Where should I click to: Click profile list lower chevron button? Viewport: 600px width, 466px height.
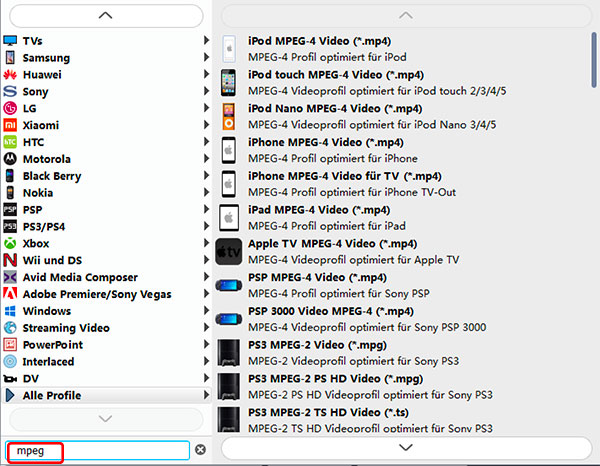coord(406,447)
